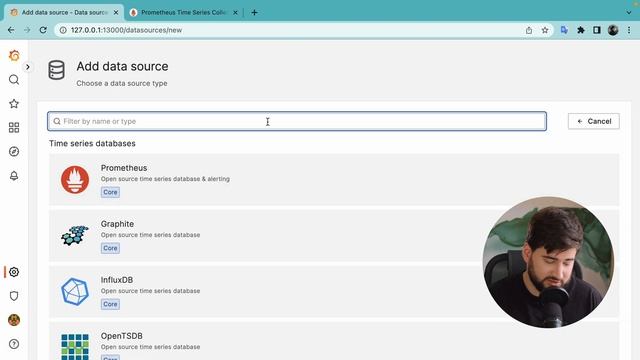640x360 pixels.
Task: Go forward in the browser
Action: (27, 30)
